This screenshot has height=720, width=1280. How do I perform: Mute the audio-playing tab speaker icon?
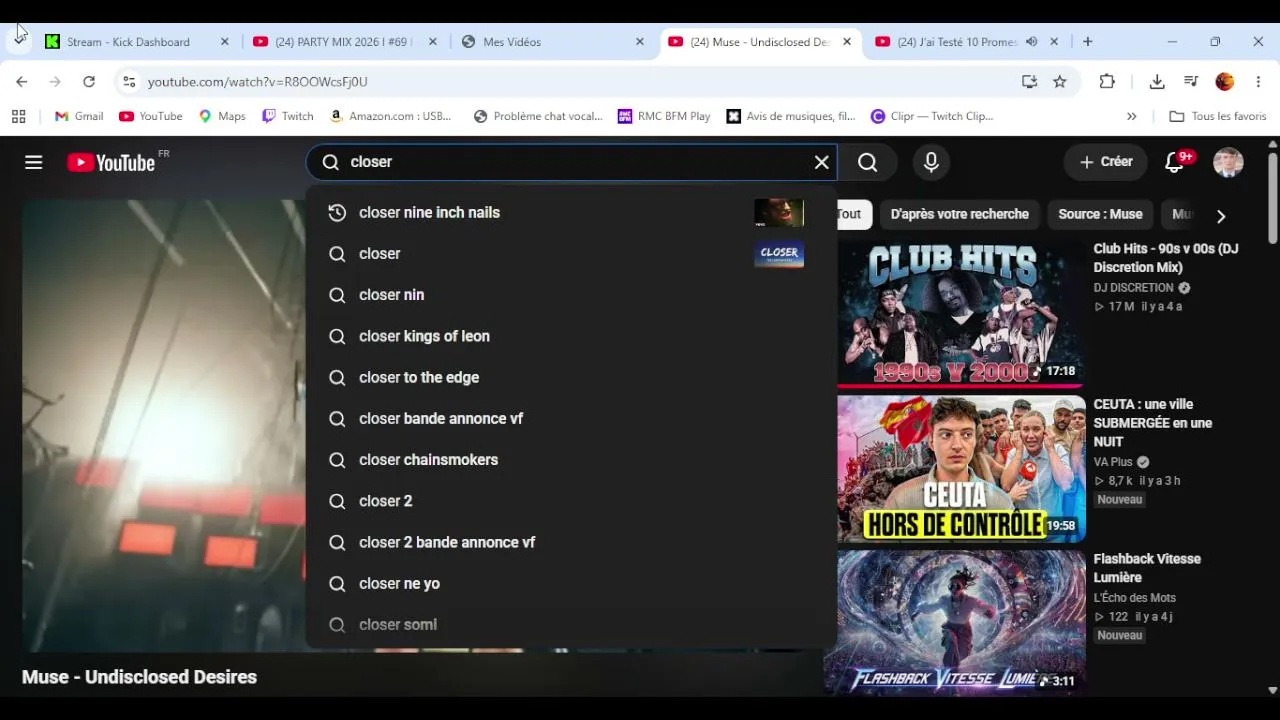pyautogui.click(x=1031, y=42)
